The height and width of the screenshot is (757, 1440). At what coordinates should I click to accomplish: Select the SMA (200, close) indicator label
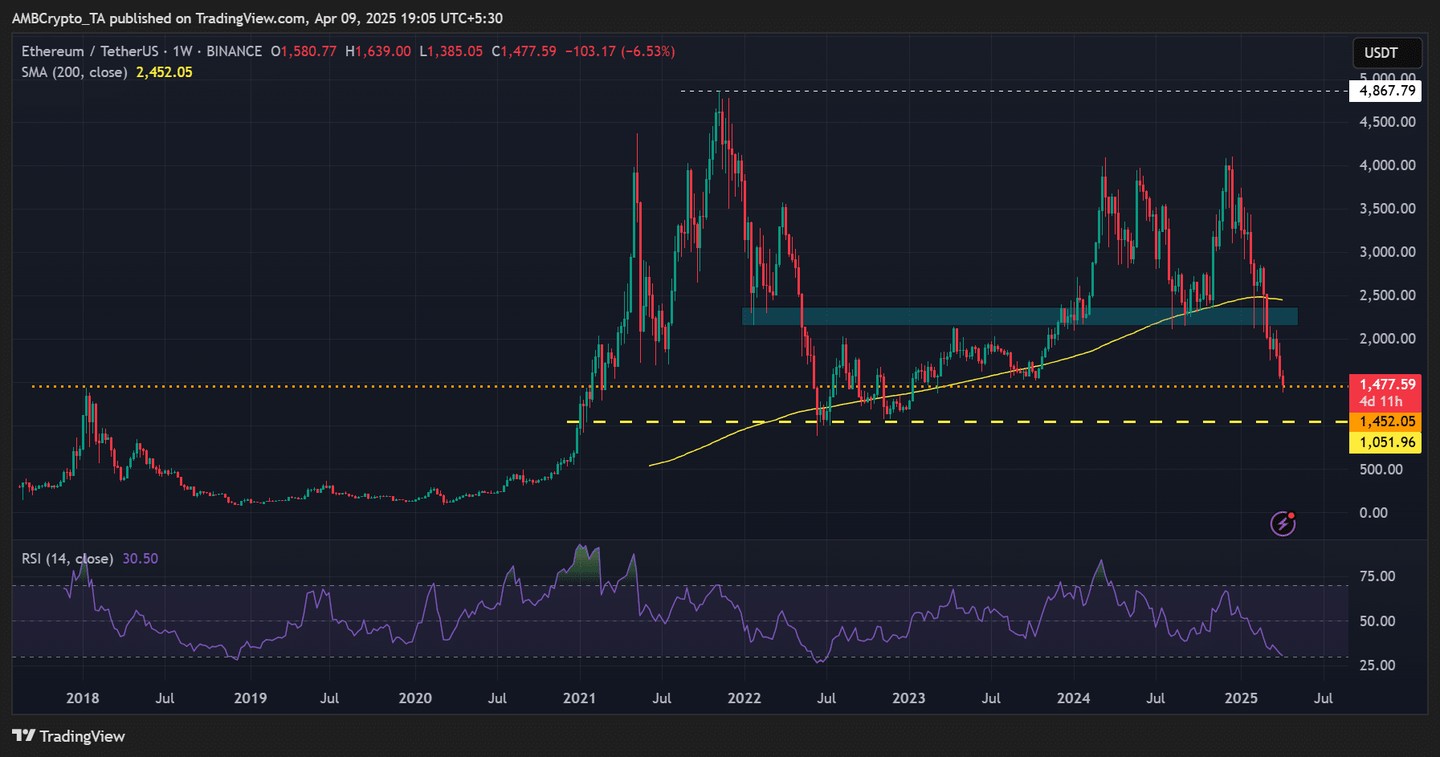[x=73, y=72]
